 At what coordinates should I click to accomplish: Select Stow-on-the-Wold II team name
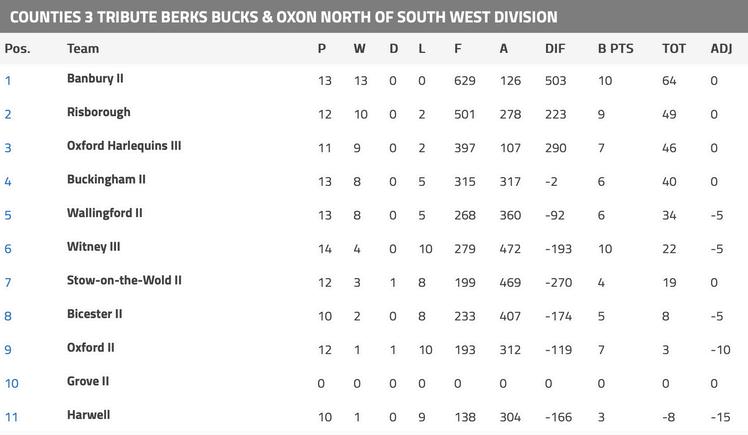[124, 280]
